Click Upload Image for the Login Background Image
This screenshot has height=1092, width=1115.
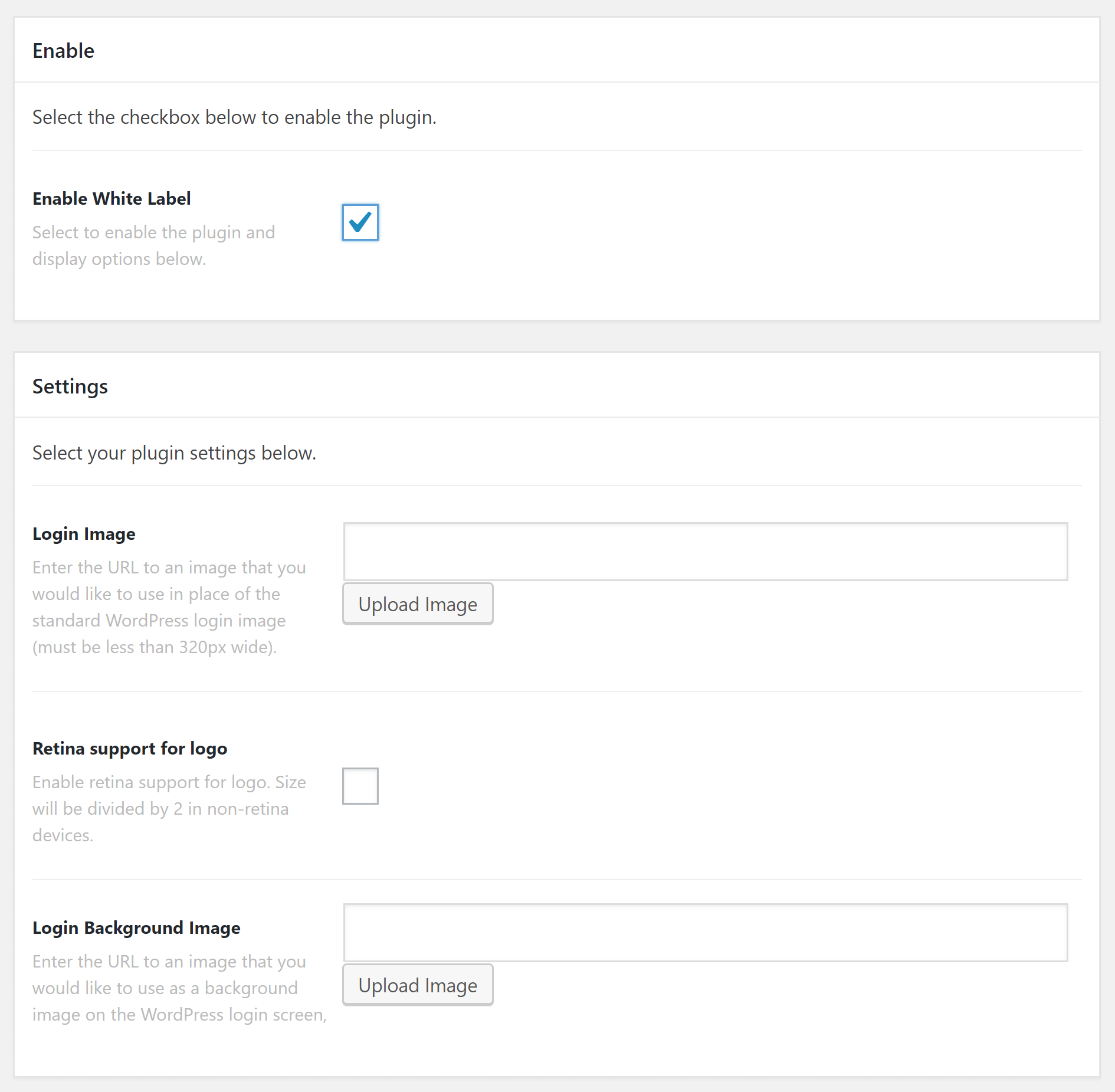click(417, 985)
